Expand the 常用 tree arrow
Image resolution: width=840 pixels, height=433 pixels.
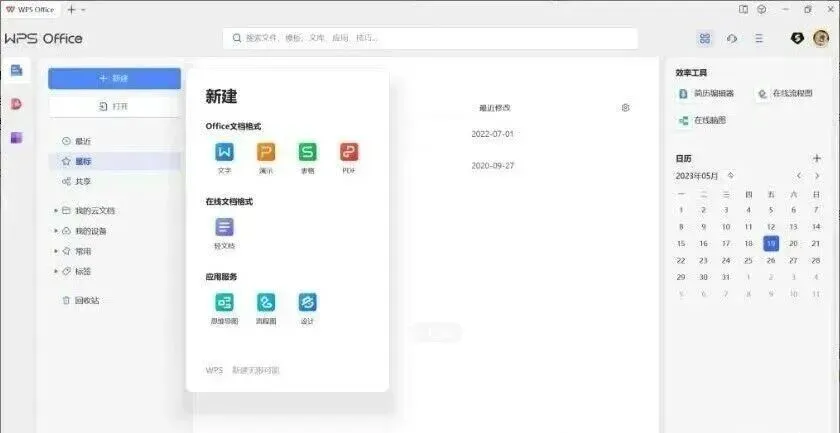[56, 251]
